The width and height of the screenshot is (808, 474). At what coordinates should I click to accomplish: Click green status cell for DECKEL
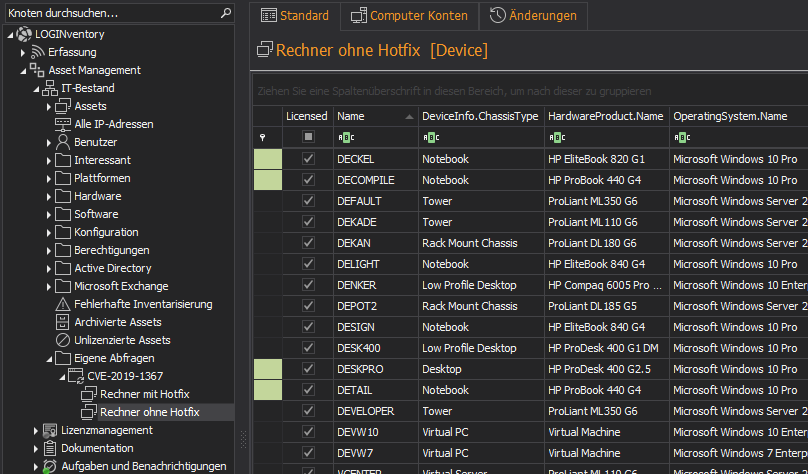point(268,159)
